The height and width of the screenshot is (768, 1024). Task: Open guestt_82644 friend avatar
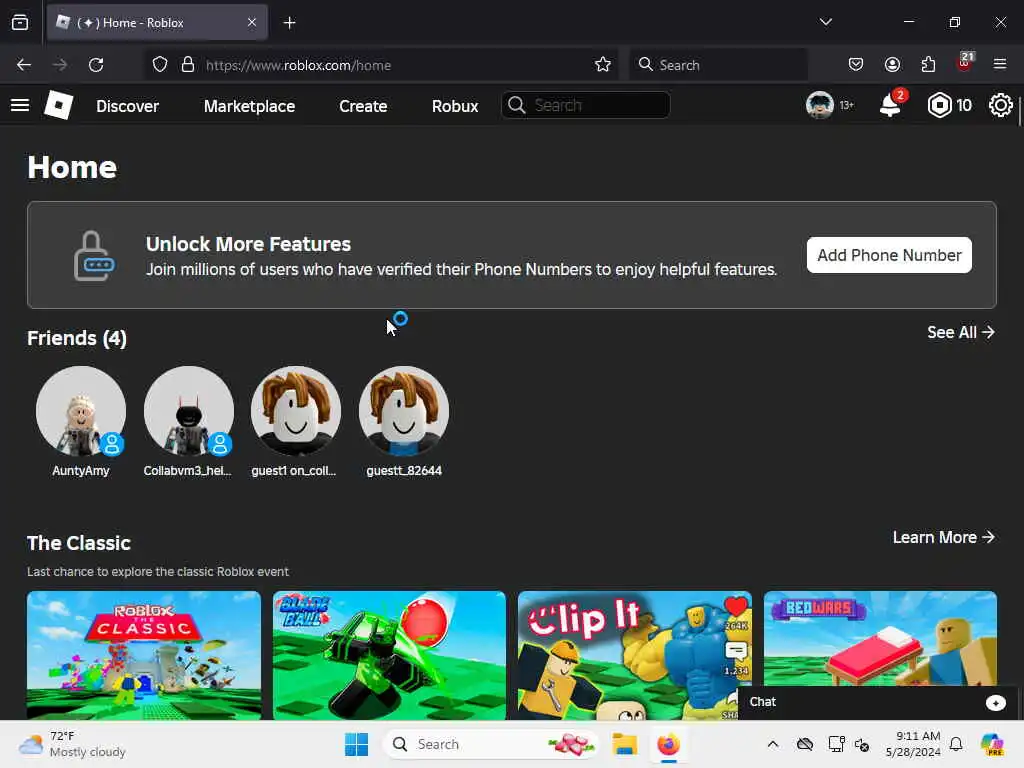(x=404, y=411)
